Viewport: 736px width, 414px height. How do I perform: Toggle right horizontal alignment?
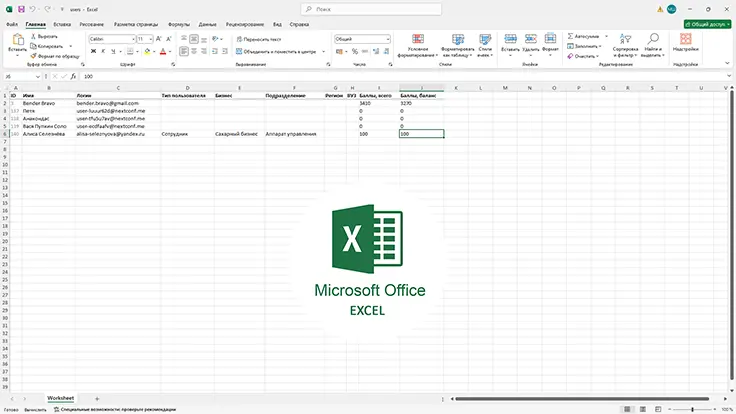pos(204,51)
